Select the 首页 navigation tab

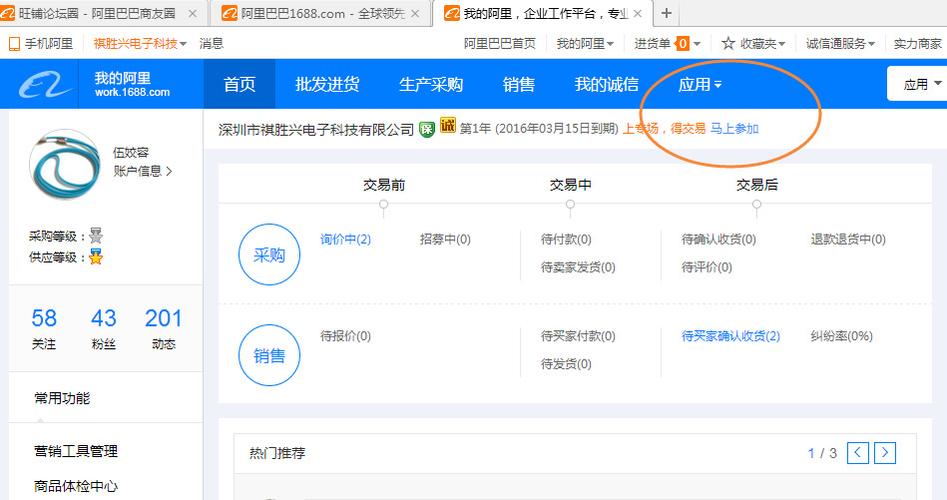coord(239,84)
